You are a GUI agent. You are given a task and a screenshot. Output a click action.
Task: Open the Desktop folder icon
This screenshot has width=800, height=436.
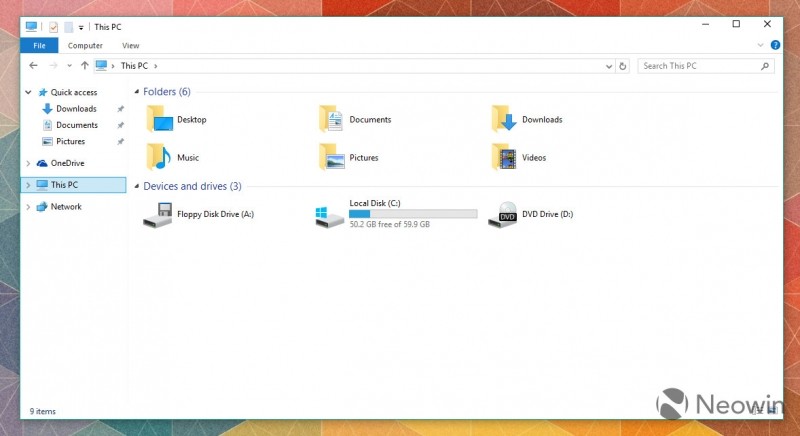point(158,119)
